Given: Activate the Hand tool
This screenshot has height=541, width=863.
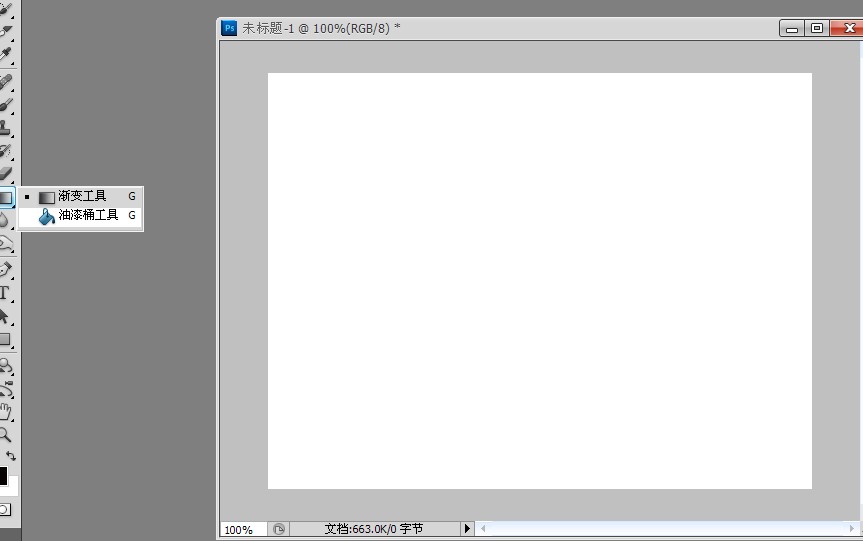Looking at the screenshot, I should pos(6,411).
